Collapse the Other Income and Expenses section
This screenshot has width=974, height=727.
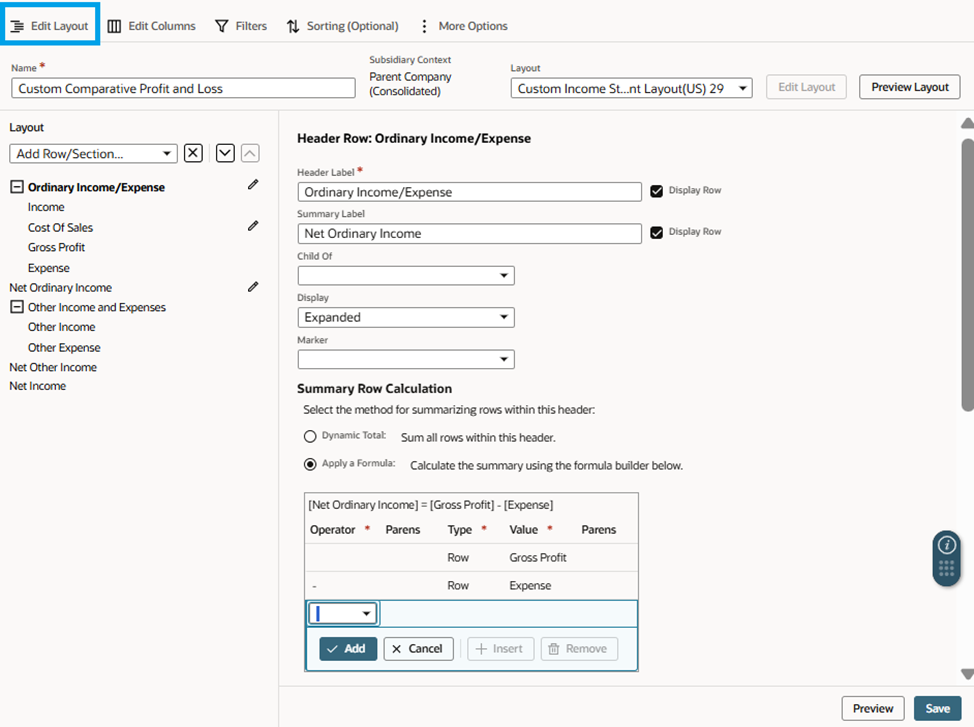coord(17,307)
